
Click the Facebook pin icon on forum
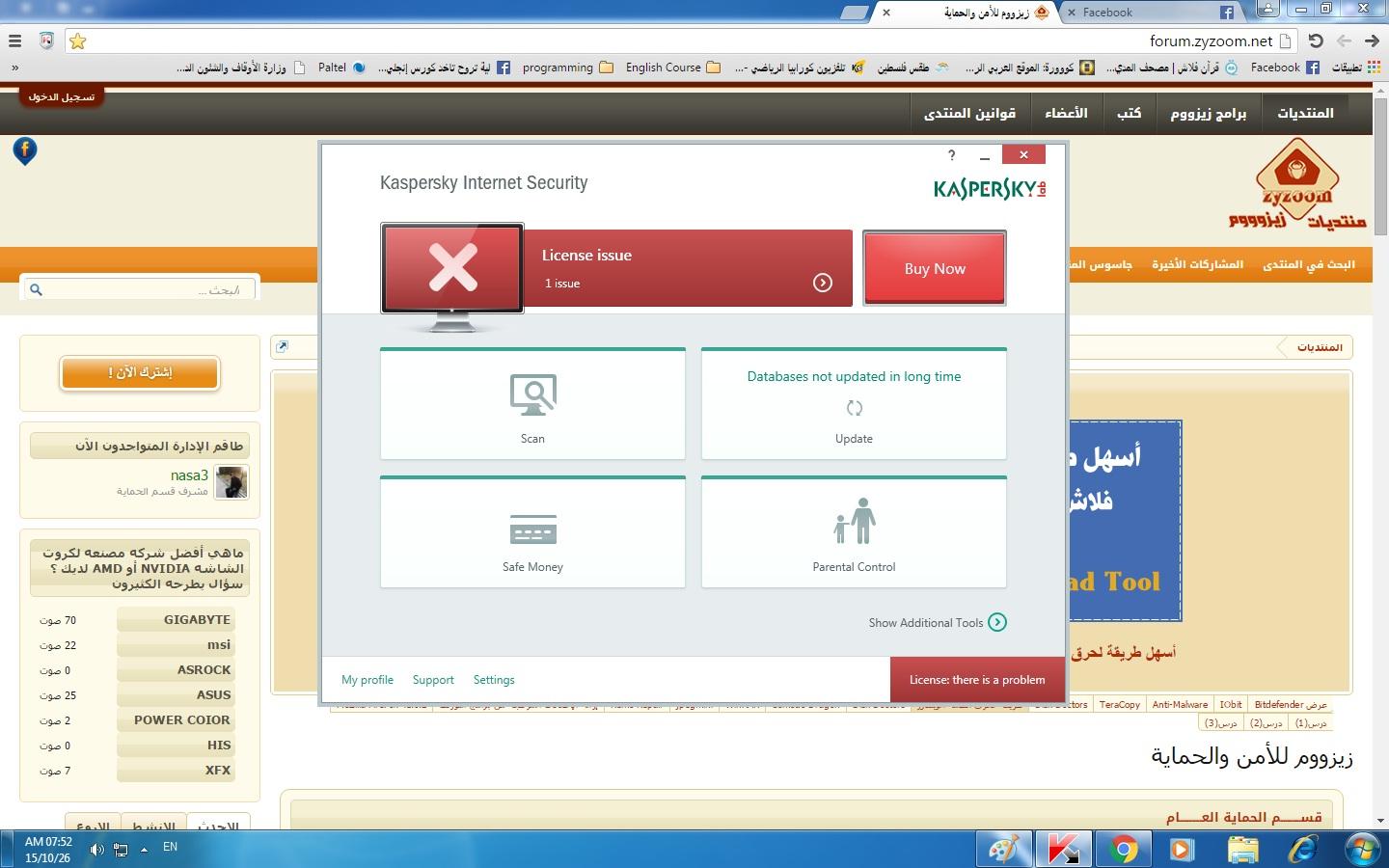coord(25,151)
